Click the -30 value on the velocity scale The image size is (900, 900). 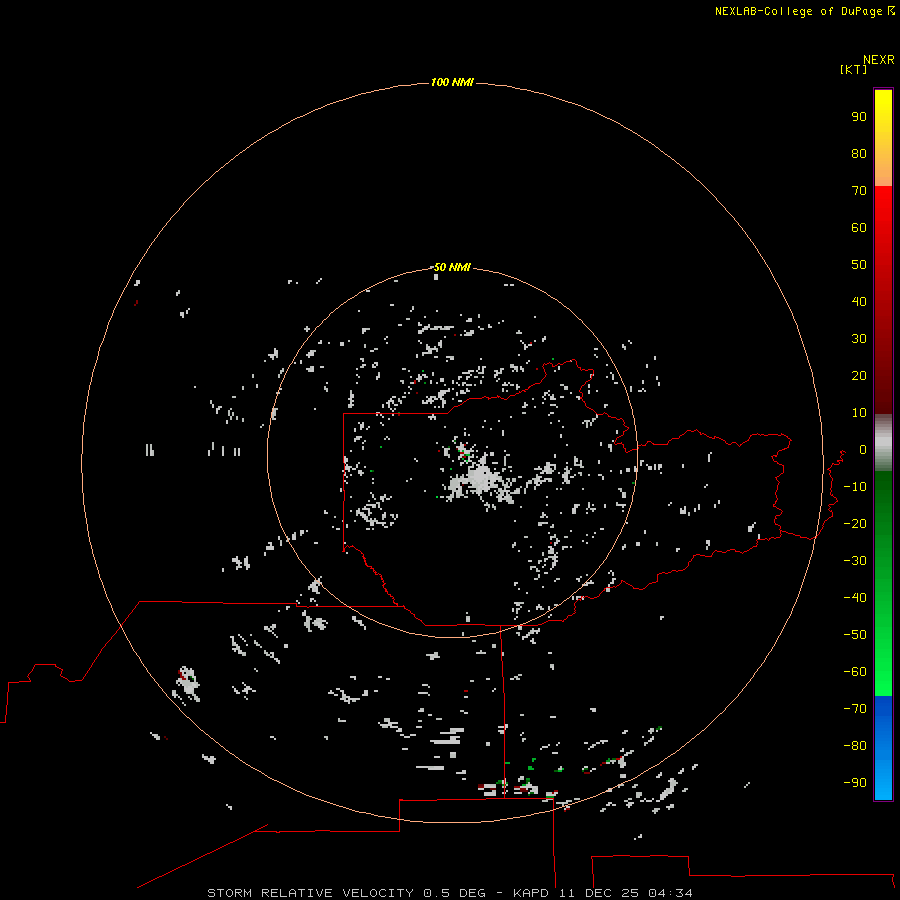(855, 561)
